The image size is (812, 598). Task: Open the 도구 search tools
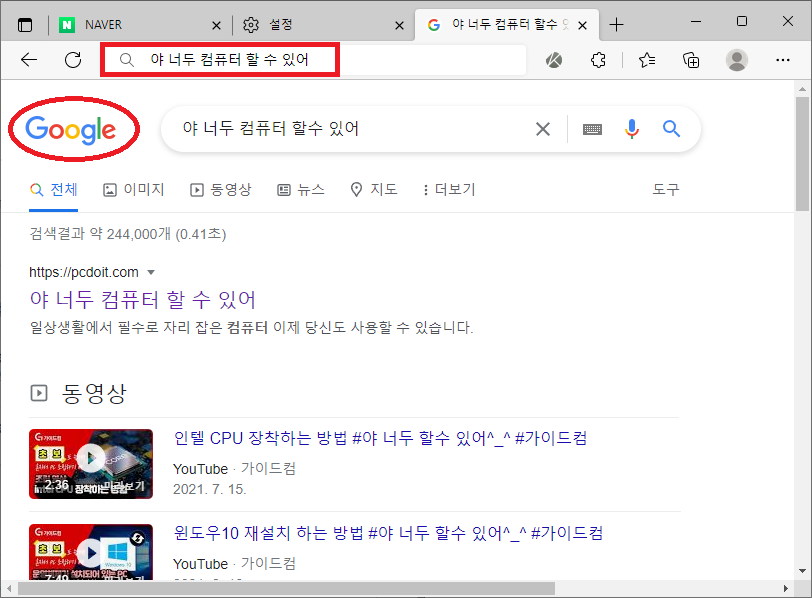[x=665, y=189]
